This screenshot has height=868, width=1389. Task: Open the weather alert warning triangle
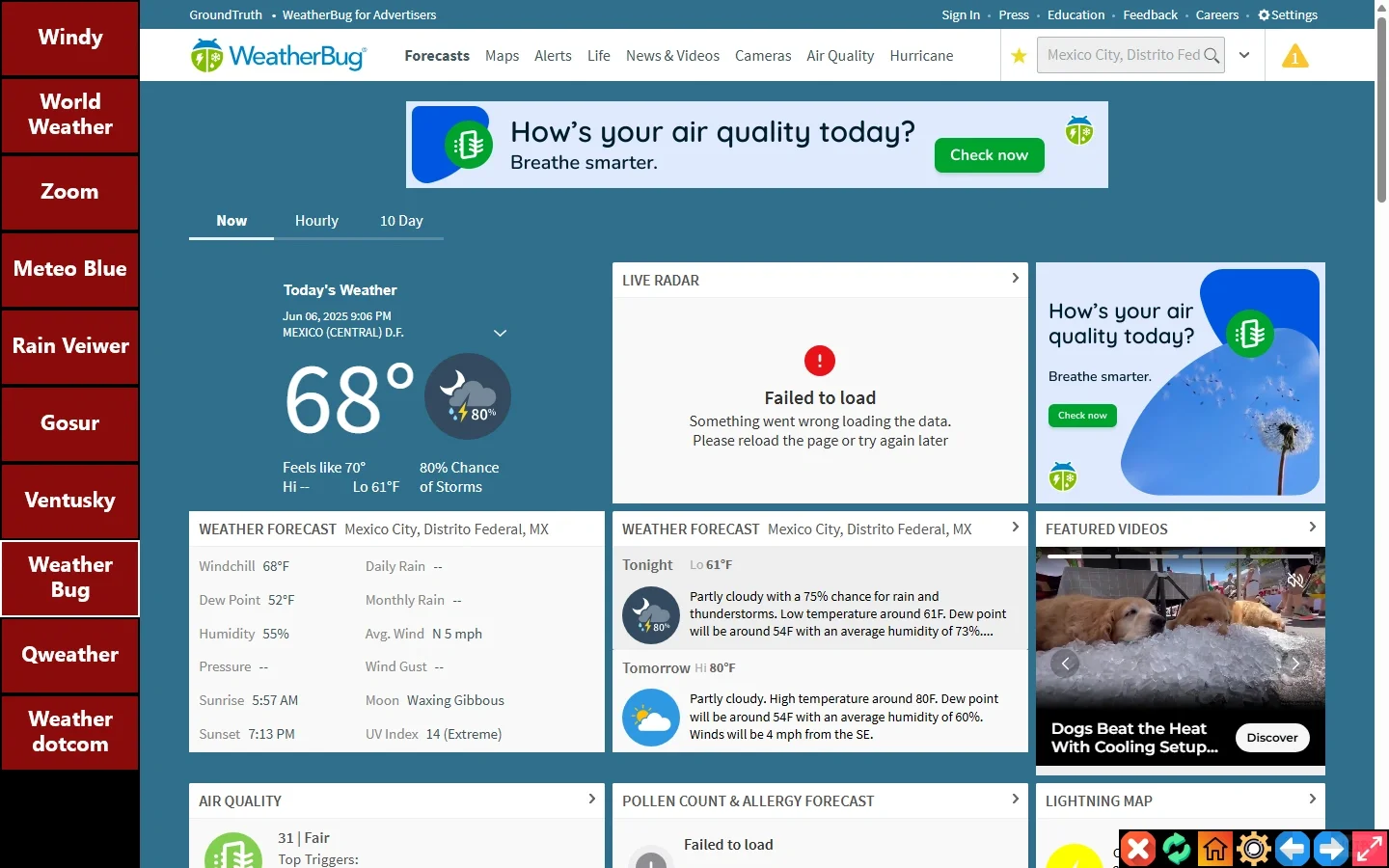tap(1294, 56)
